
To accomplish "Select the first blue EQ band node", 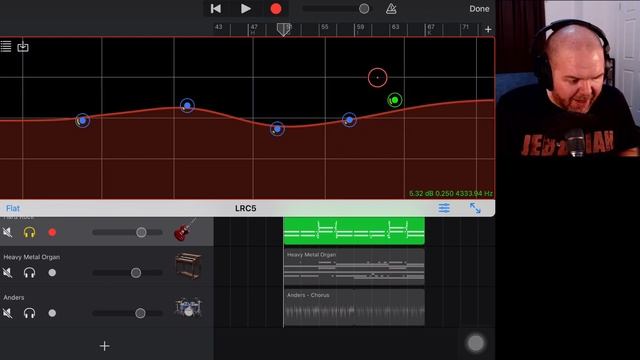I will click(x=82, y=120).
